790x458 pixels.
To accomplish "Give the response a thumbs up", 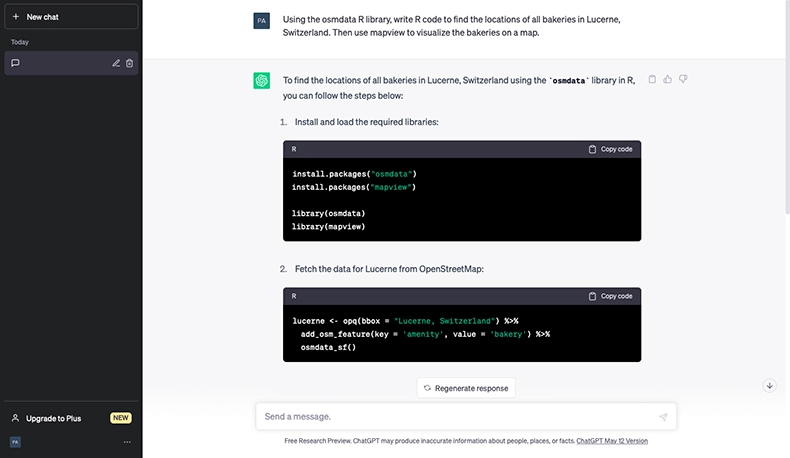I will [668, 79].
